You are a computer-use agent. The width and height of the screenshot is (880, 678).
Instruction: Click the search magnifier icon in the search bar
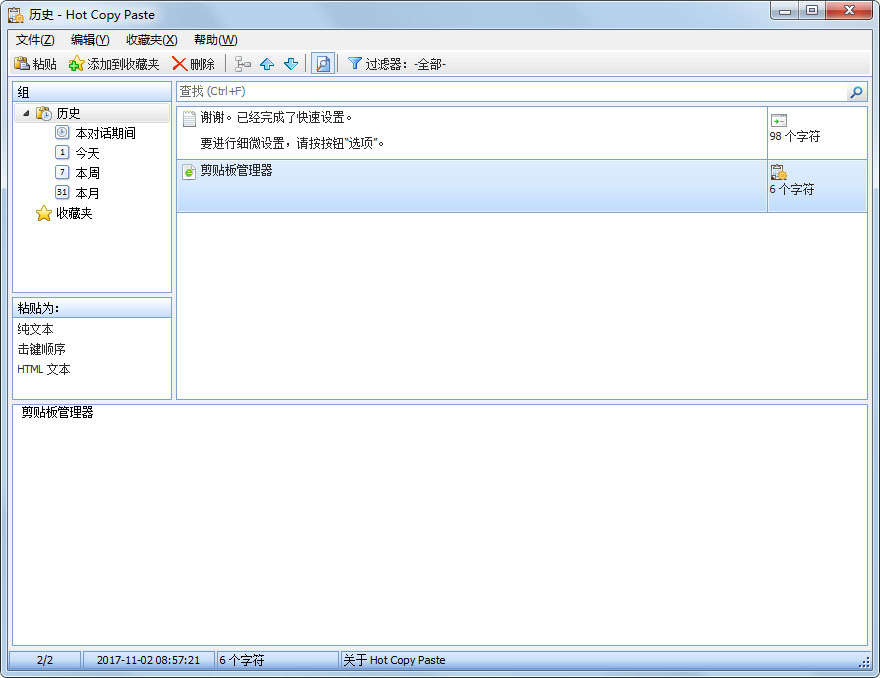click(x=856, y=92)
